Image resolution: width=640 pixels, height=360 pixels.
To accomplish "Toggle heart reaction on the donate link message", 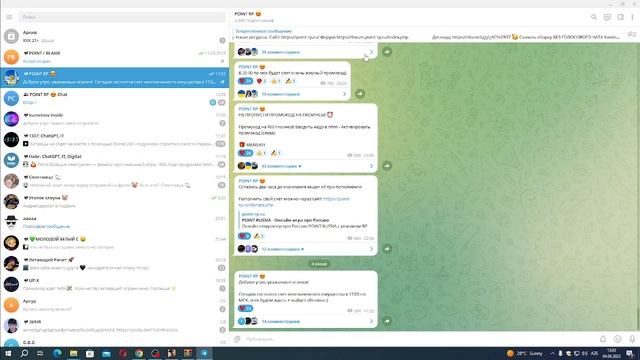I will (244, 236).
